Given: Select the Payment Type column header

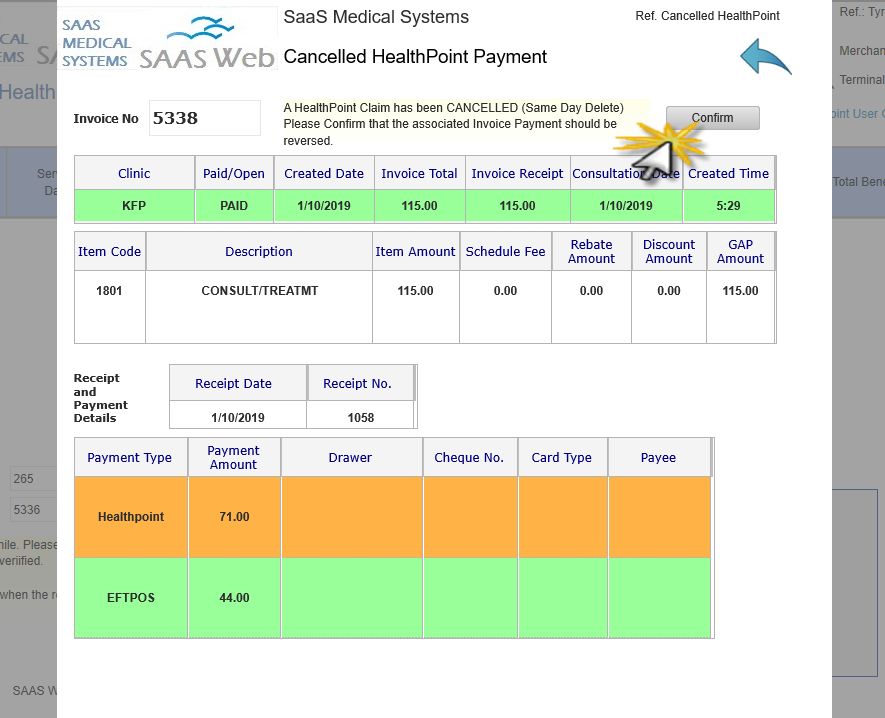Looking at the screenshot, I should tap(130, 457).
